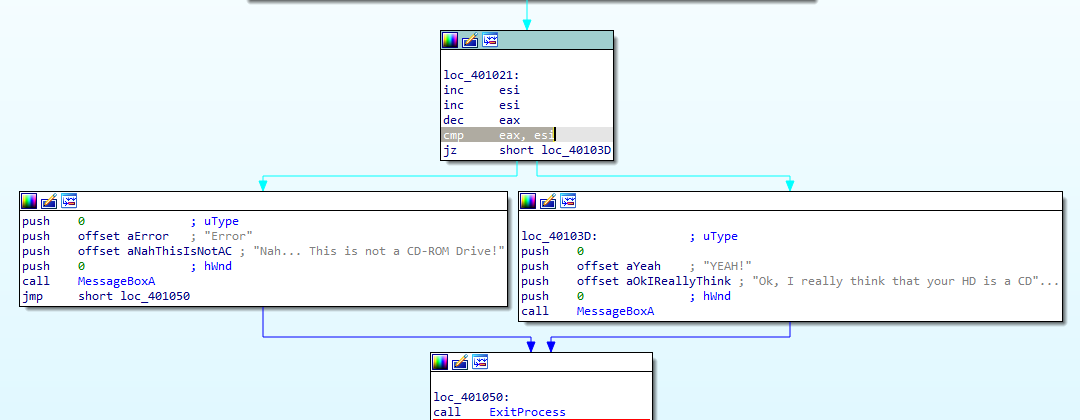The width and height of the screenshot is (1080, 420).
Task: Click the highlighted 'cmp eax, esi' line
Action: (526, 135)
